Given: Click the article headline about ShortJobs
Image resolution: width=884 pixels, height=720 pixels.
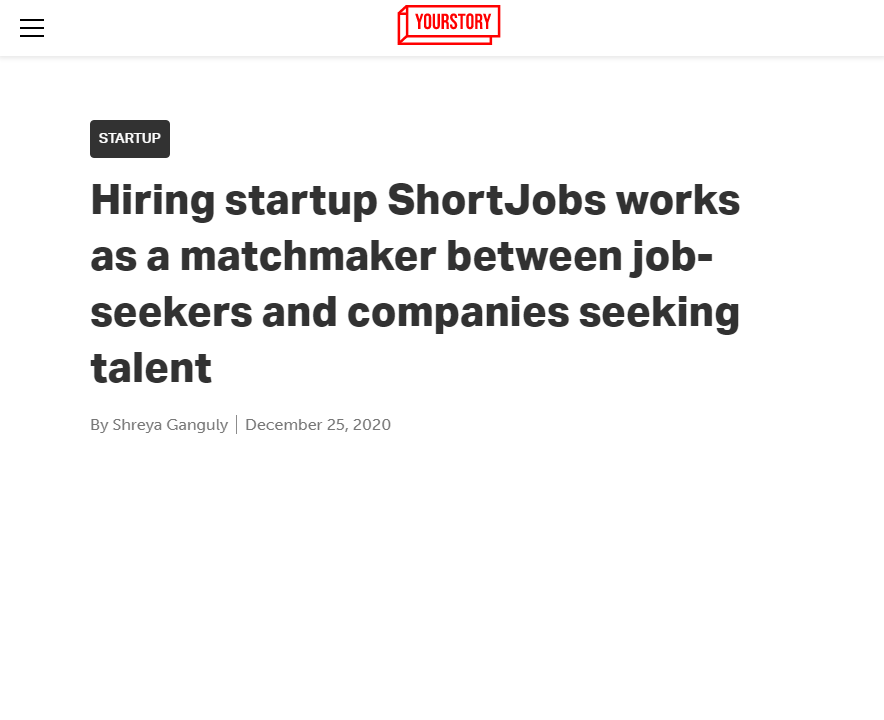Looking at the screenshot, I should 415,283.
